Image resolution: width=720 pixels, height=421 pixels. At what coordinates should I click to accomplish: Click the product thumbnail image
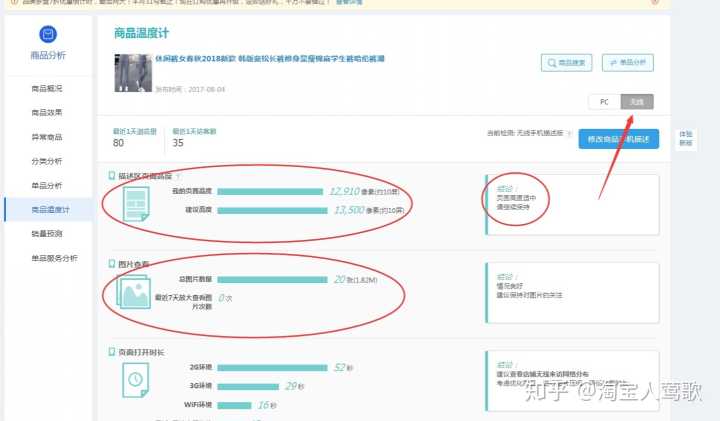coord(133,73)
